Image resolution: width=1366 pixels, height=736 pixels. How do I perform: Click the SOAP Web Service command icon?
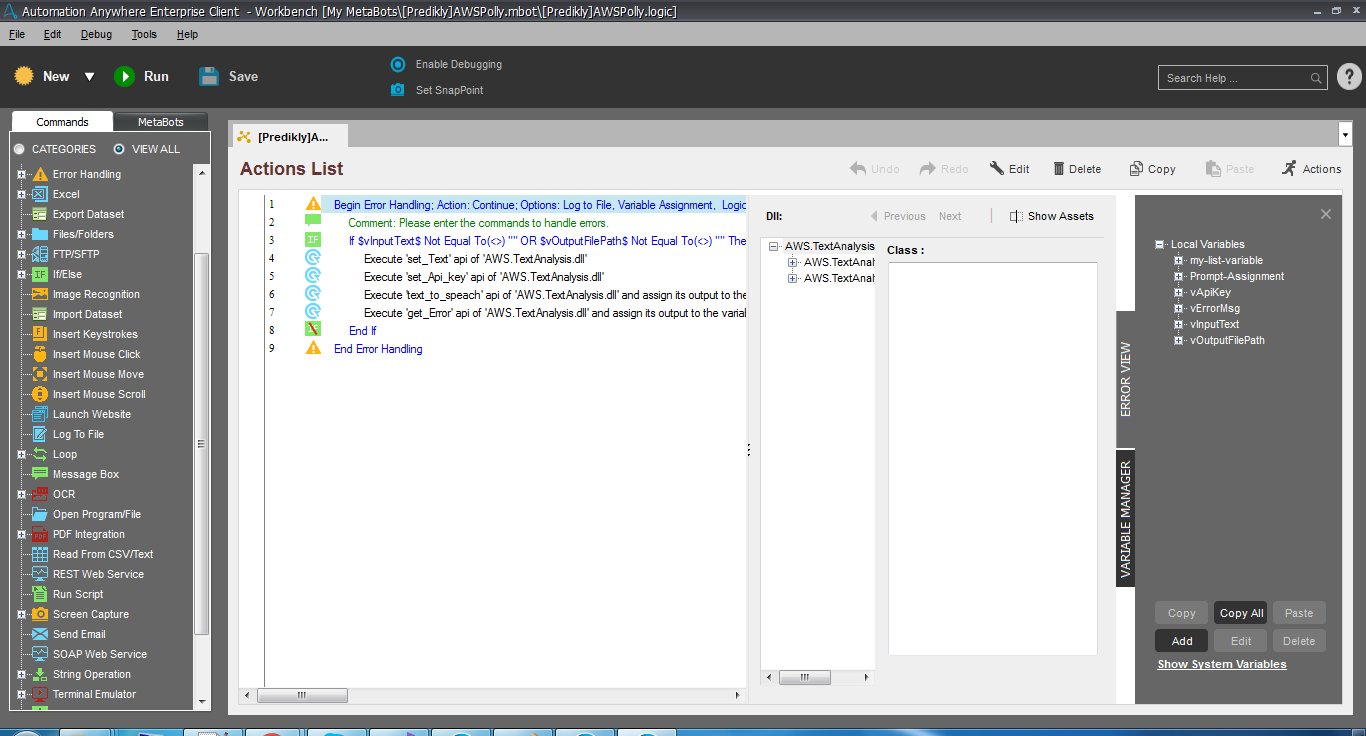pyautogui.click(x=40, y=654)
